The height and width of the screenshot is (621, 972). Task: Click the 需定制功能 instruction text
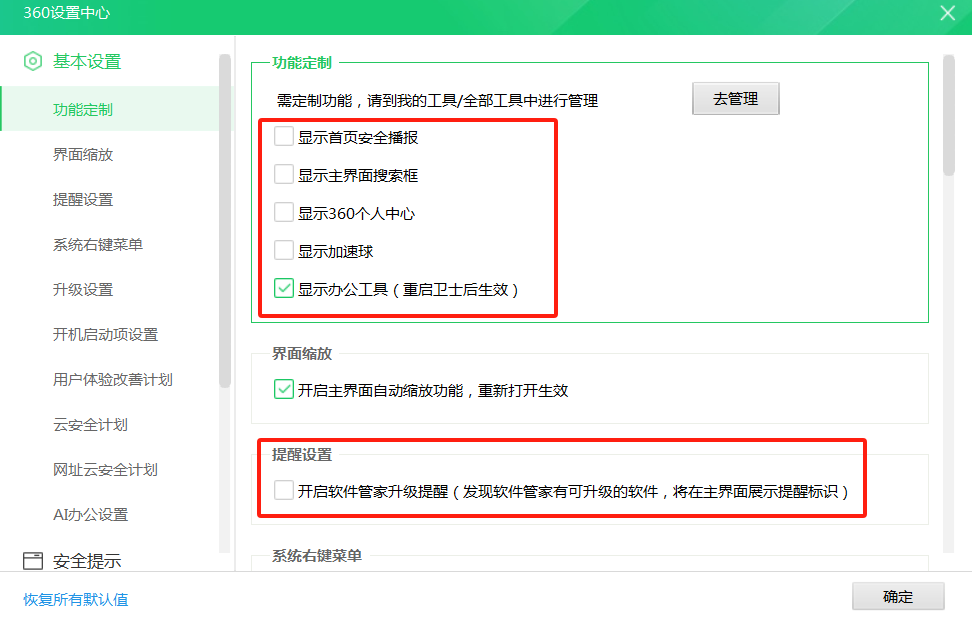(437, 100)
